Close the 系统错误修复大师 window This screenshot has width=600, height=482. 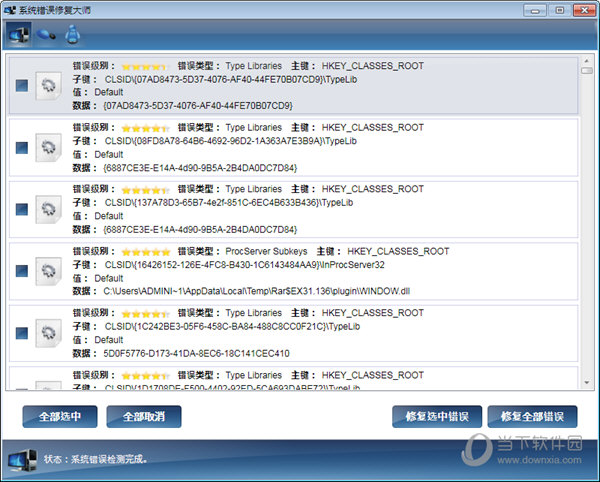pos(584,11)
